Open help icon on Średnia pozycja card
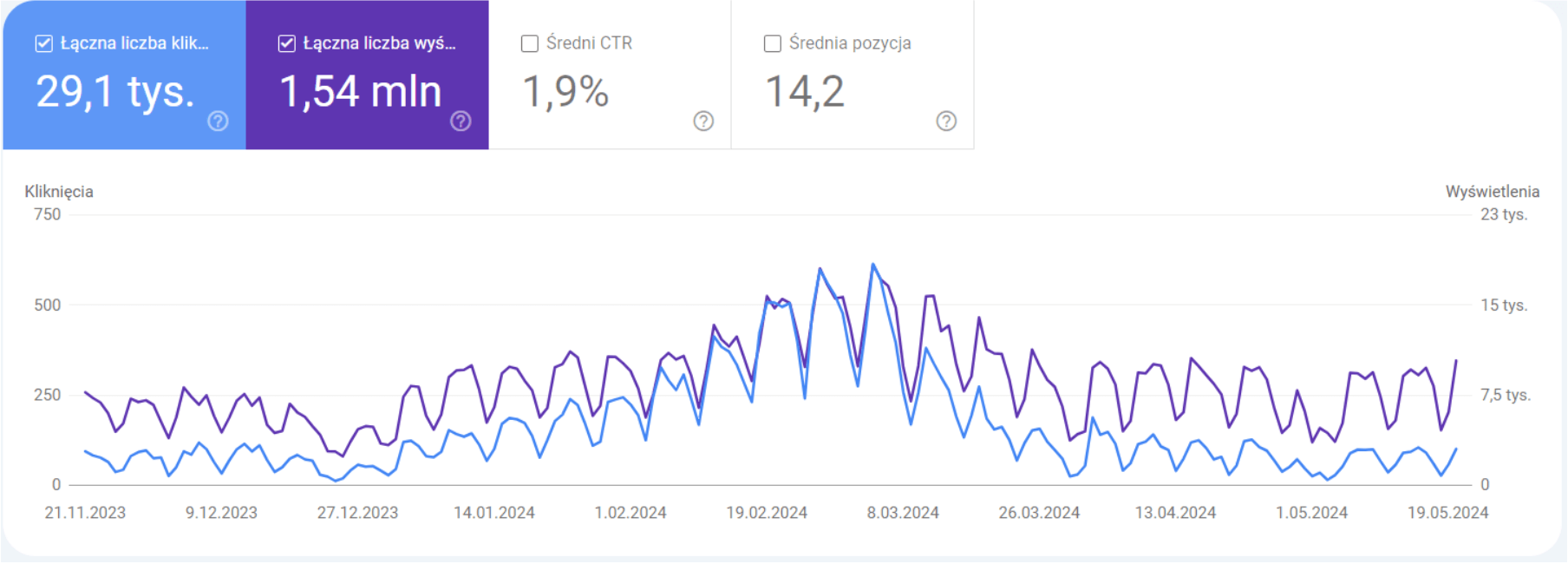The image size is (1568, 564). click(947, 121)
